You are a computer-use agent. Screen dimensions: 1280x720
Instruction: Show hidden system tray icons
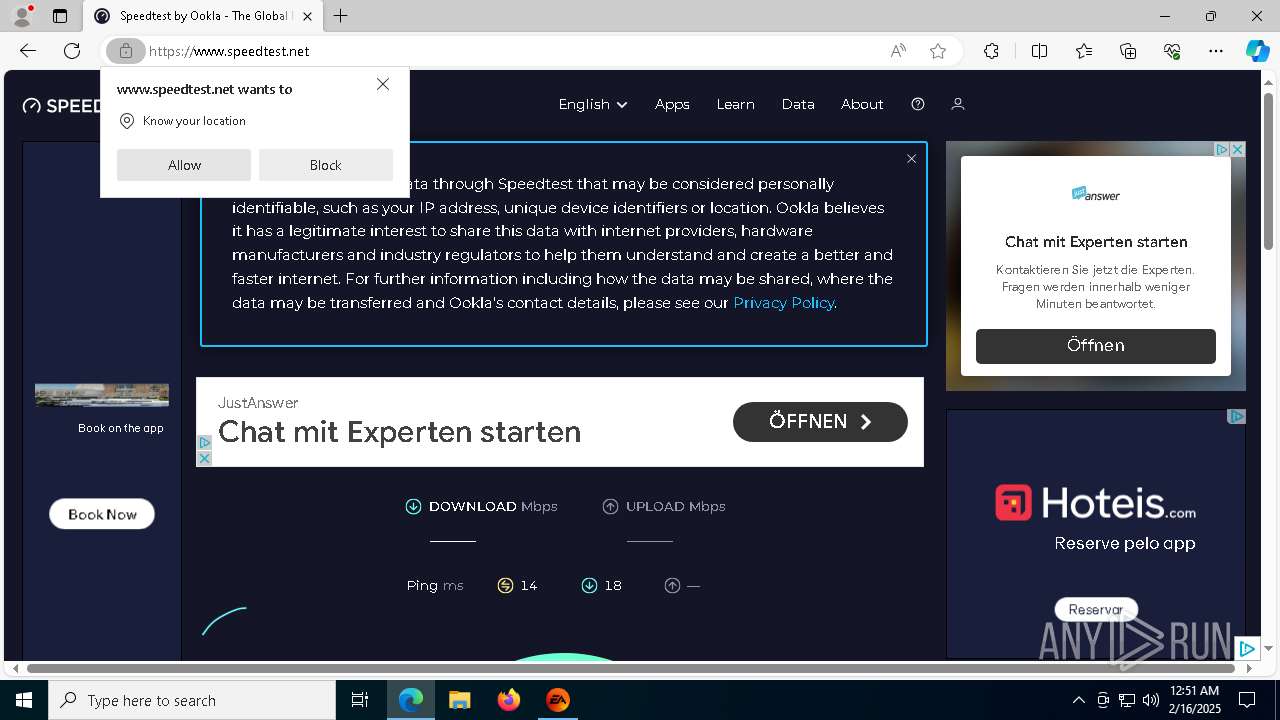coord(1078,700)
